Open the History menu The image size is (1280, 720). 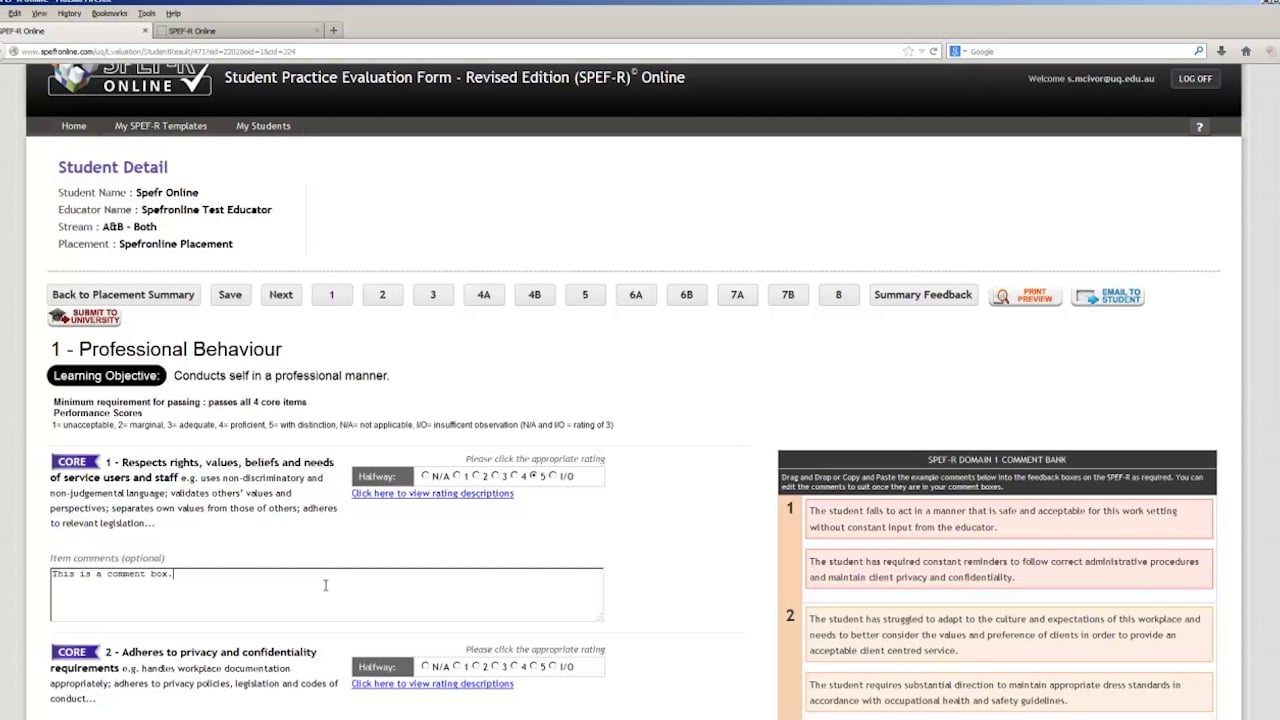69,13
